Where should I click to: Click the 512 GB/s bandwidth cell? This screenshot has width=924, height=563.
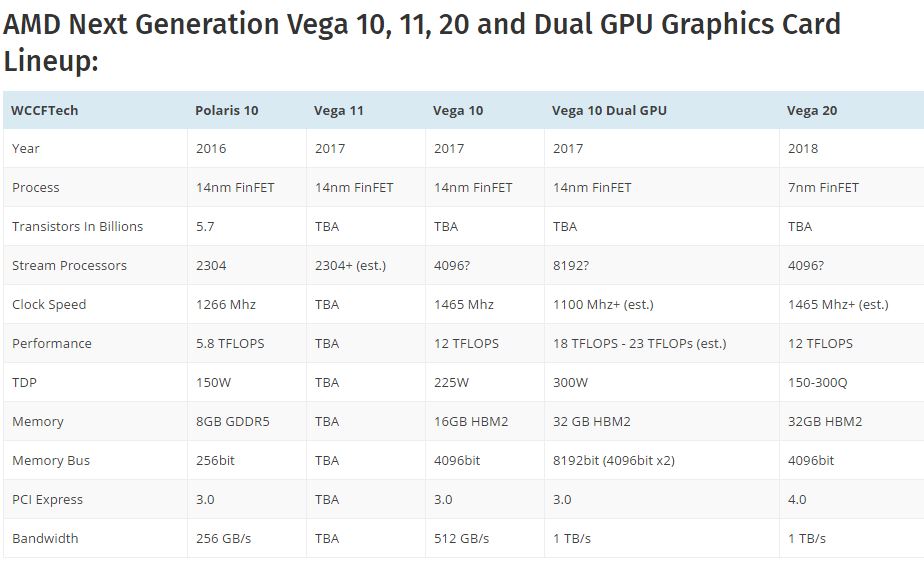[461, 538]
